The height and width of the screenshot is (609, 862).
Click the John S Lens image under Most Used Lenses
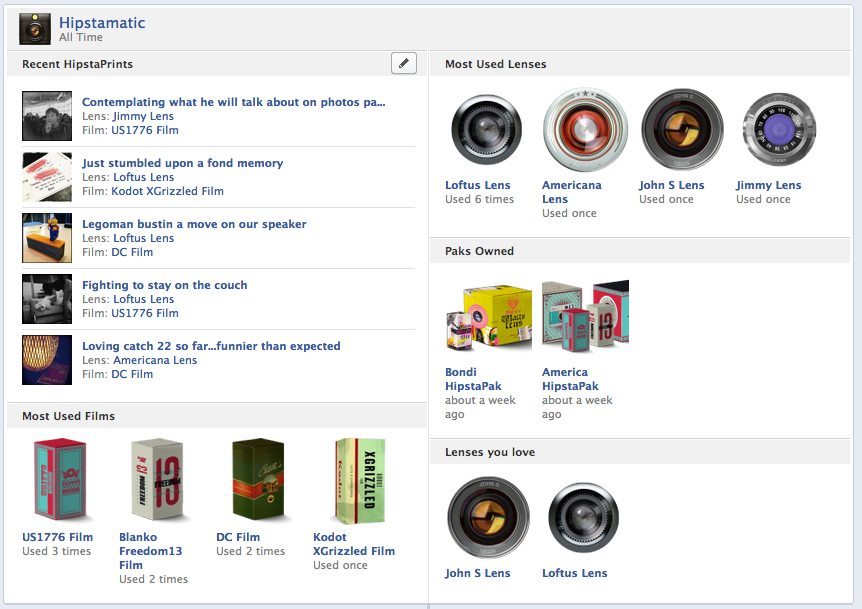pos(682,130)
